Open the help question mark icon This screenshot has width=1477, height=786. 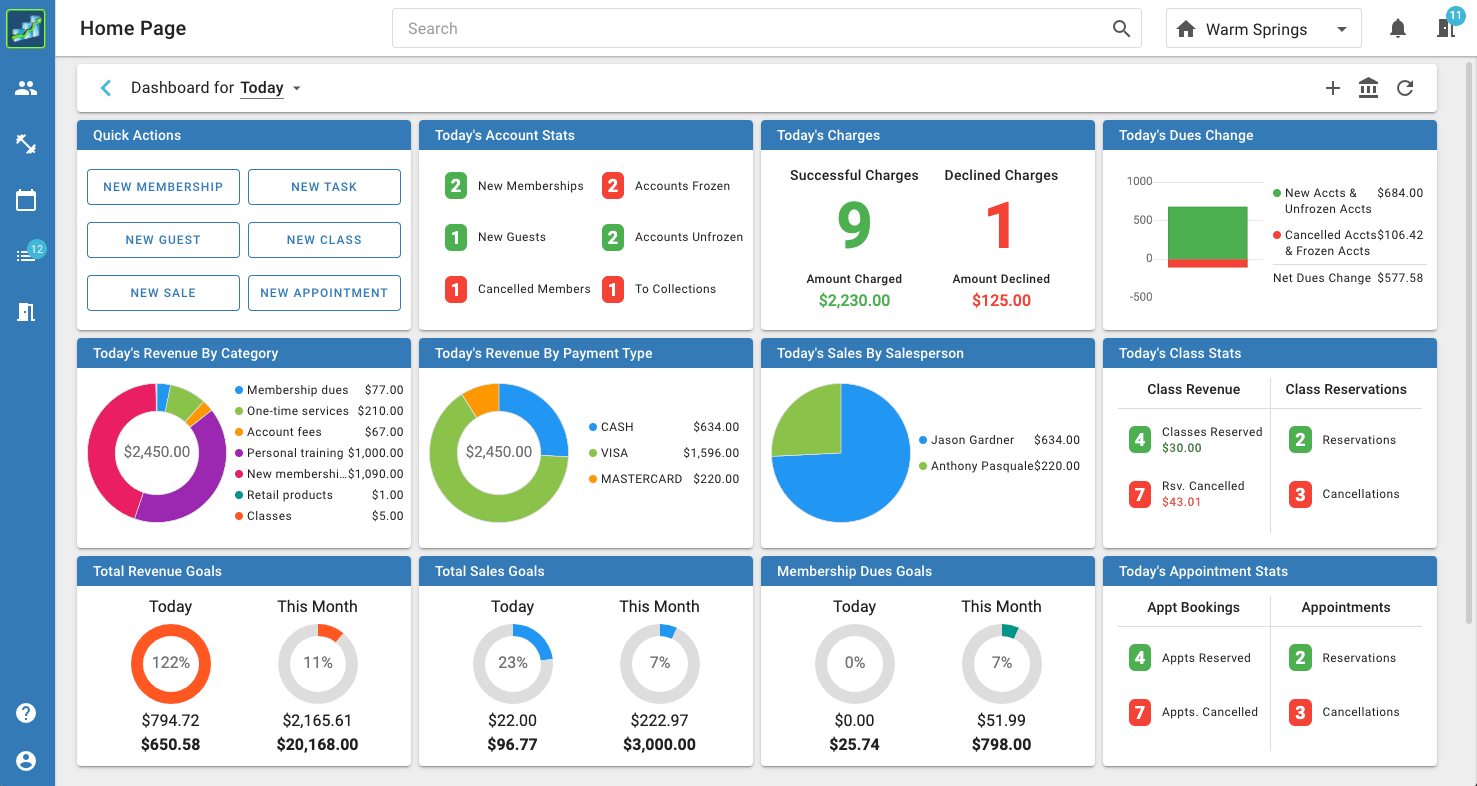(26, 713)
